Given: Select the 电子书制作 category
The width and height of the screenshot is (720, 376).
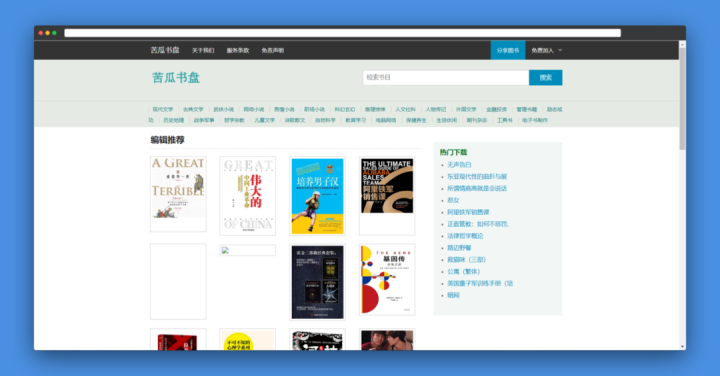Looking at the screenshot, I should [534, 120].
